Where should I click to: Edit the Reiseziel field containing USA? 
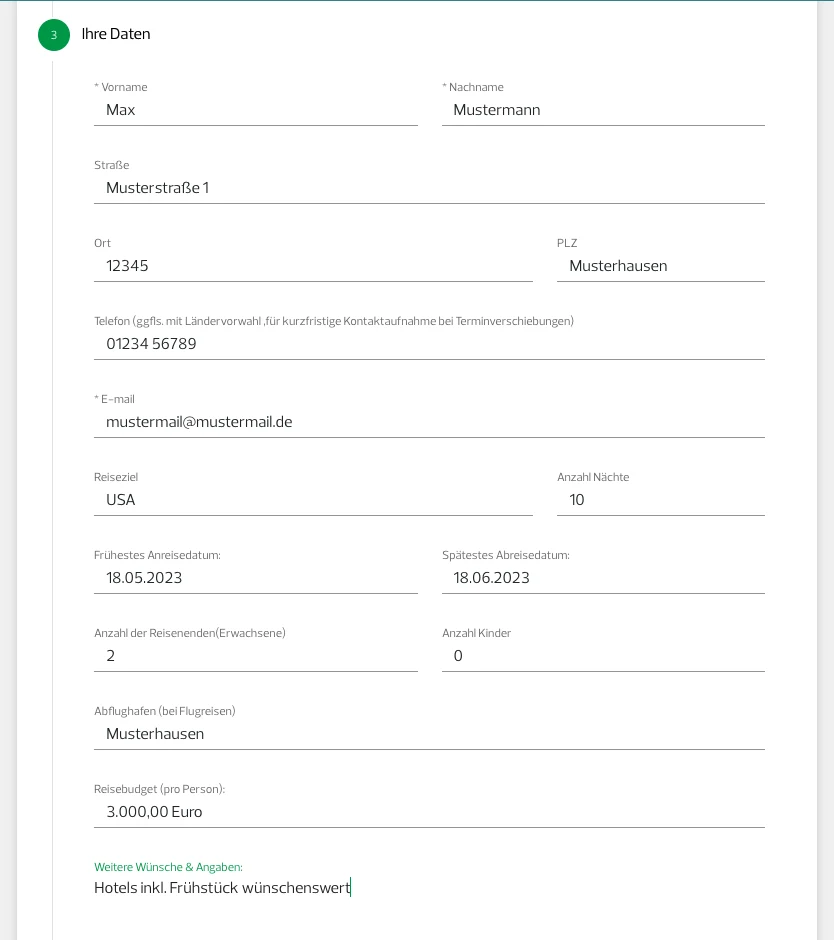click(313, 500)
